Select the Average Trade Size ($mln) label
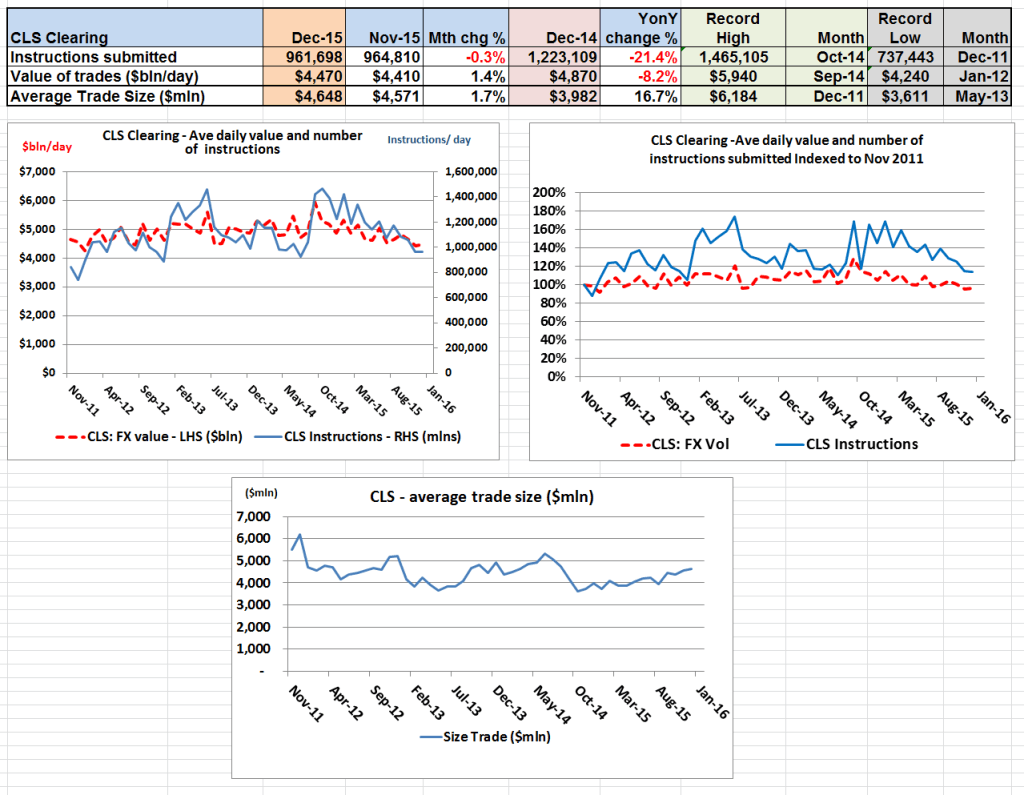Screen dimensions: 1024x795 pyautogui.click(x=135, y=96)
